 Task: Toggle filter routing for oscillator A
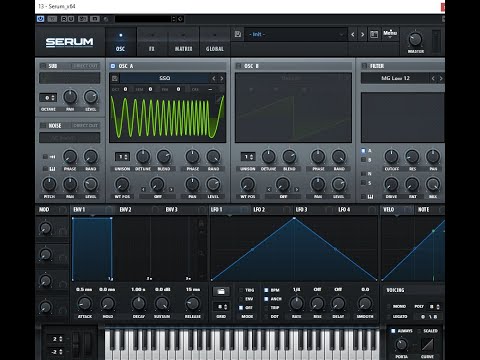[364, 151]
